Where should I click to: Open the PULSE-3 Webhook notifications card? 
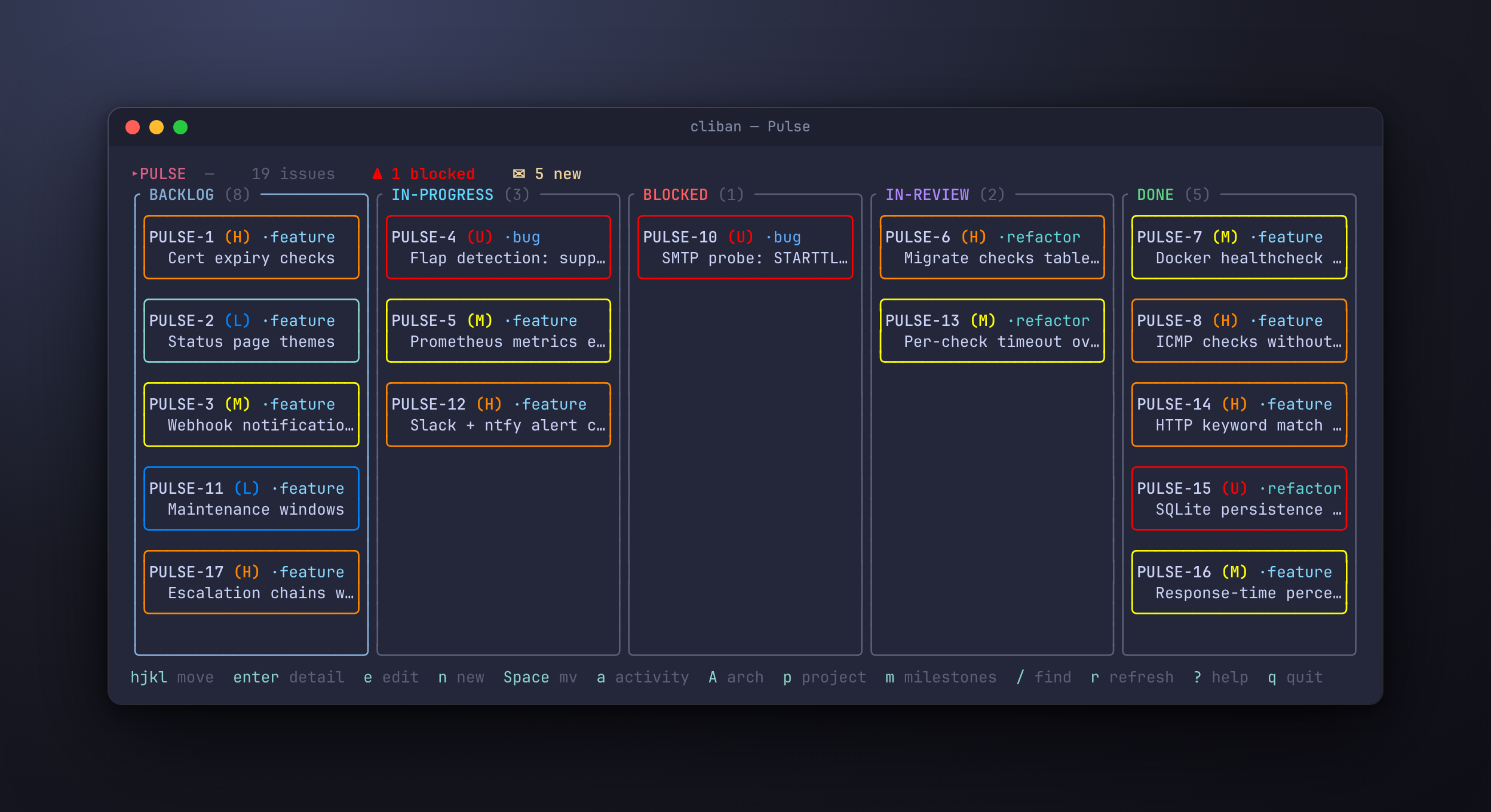coord(251,414)
